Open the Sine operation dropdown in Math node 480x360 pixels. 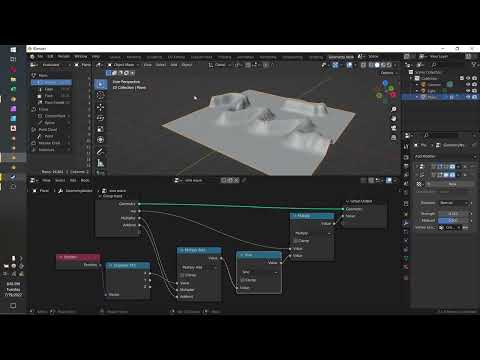[259, 272]
